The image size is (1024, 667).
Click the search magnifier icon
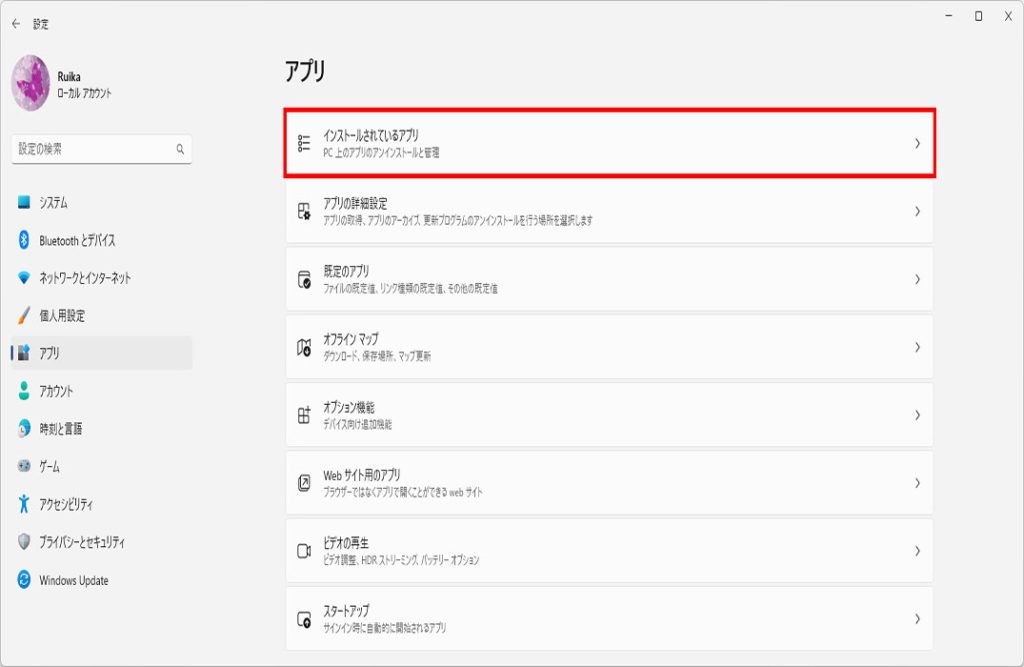click(x=180, y=149)
